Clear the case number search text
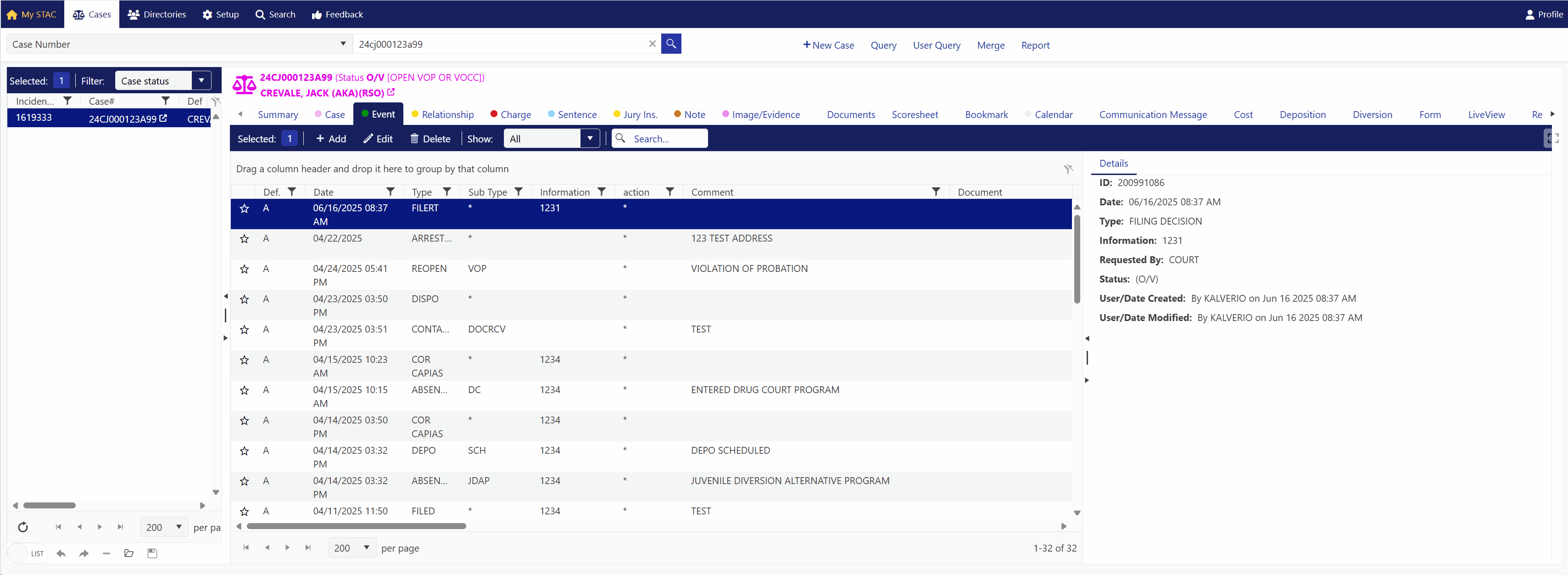The width and height of the screenshot is (1568, 575). click(x=652, y=44)
